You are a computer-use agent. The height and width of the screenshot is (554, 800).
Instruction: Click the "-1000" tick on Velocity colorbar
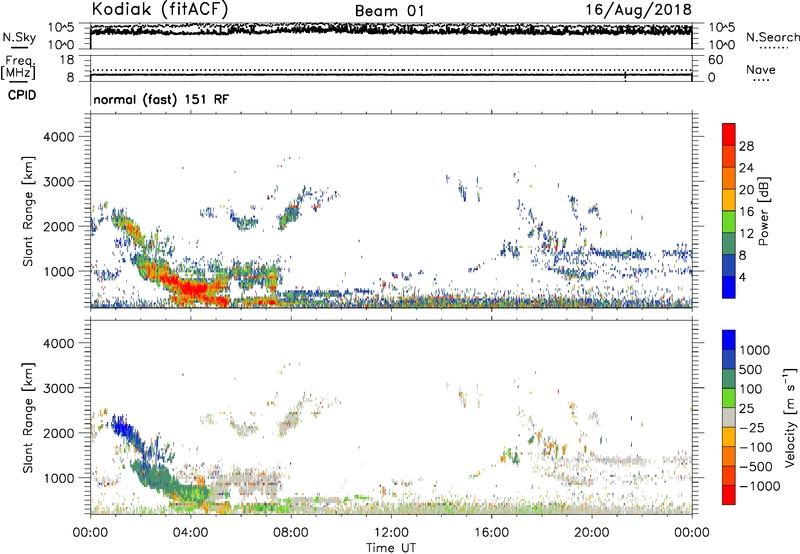tap(760, 486)
